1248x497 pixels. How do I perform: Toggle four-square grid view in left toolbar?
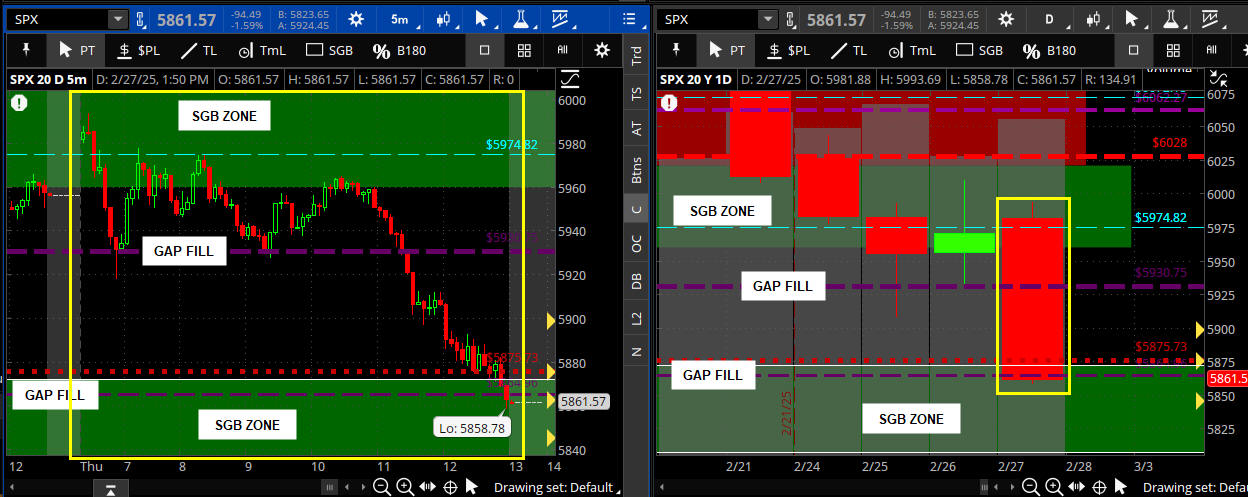click(x=524, y=50)
